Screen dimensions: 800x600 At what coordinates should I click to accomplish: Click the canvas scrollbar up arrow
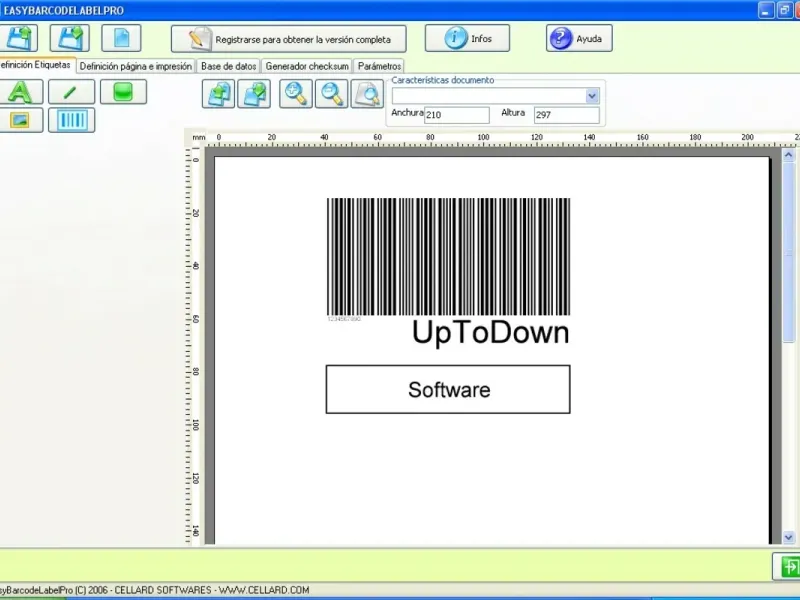pyautogui.click(x=789, y=155)
